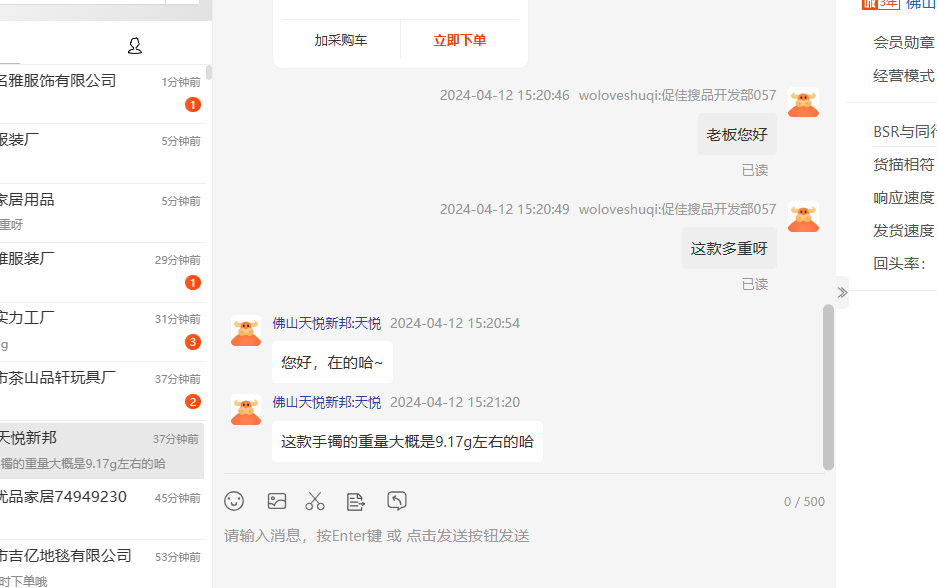Image resolution: width=937 pixels, height=588 pixels.
Task: Click 立即下单 on product card
Action: [x=459, y=40]
